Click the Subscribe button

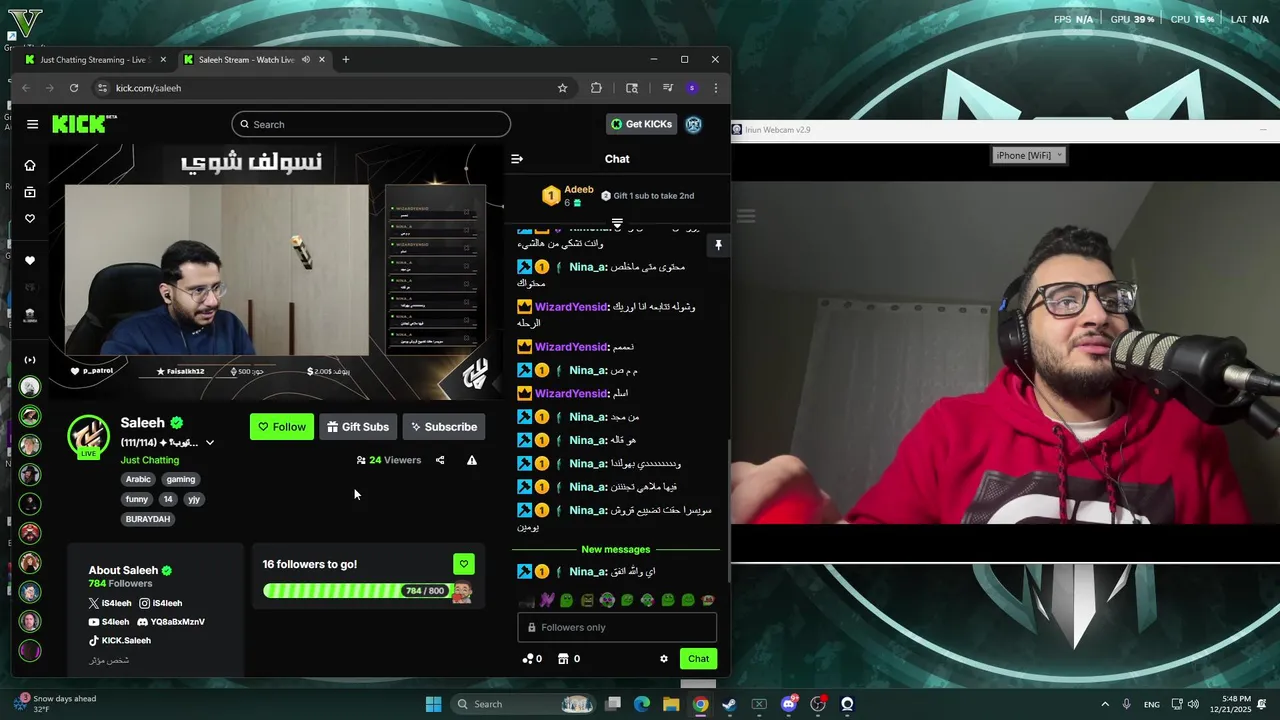[444, 427]
